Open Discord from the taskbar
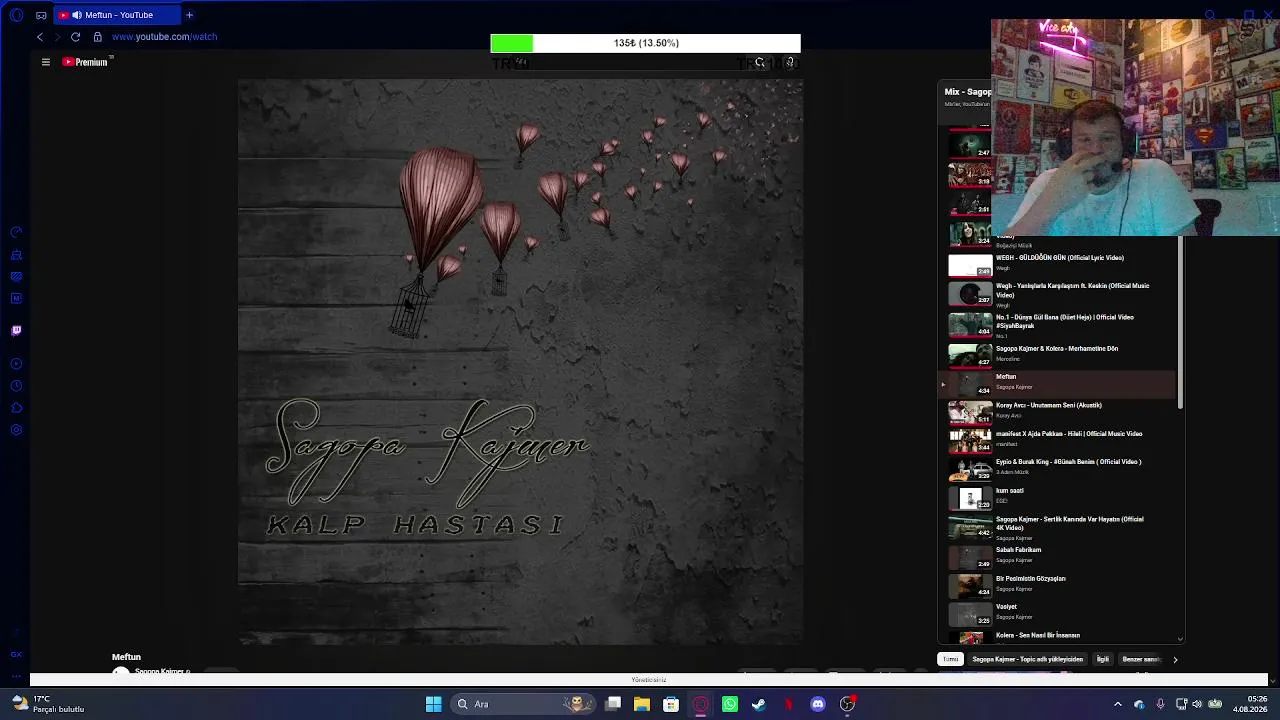This screenshot has height=720, width=1280. click(x=818, y=704)
